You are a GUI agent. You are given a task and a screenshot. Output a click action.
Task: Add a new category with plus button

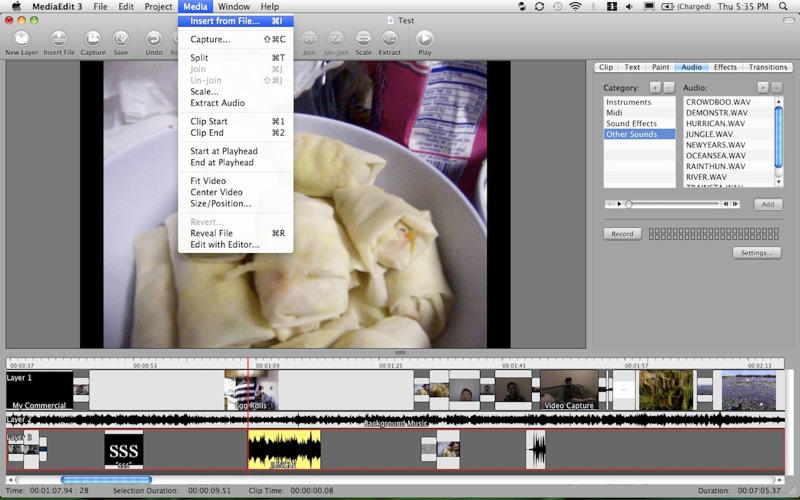click(655, 88)
